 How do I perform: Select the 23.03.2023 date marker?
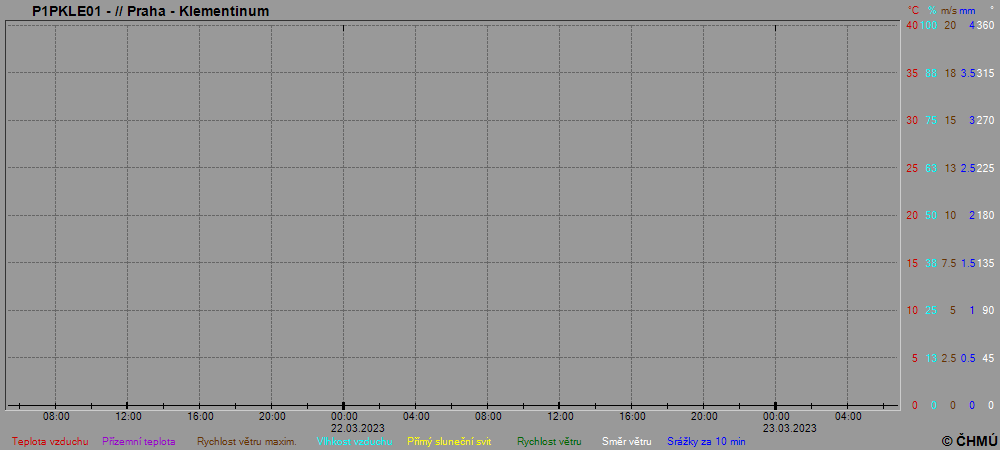[776, 427]
